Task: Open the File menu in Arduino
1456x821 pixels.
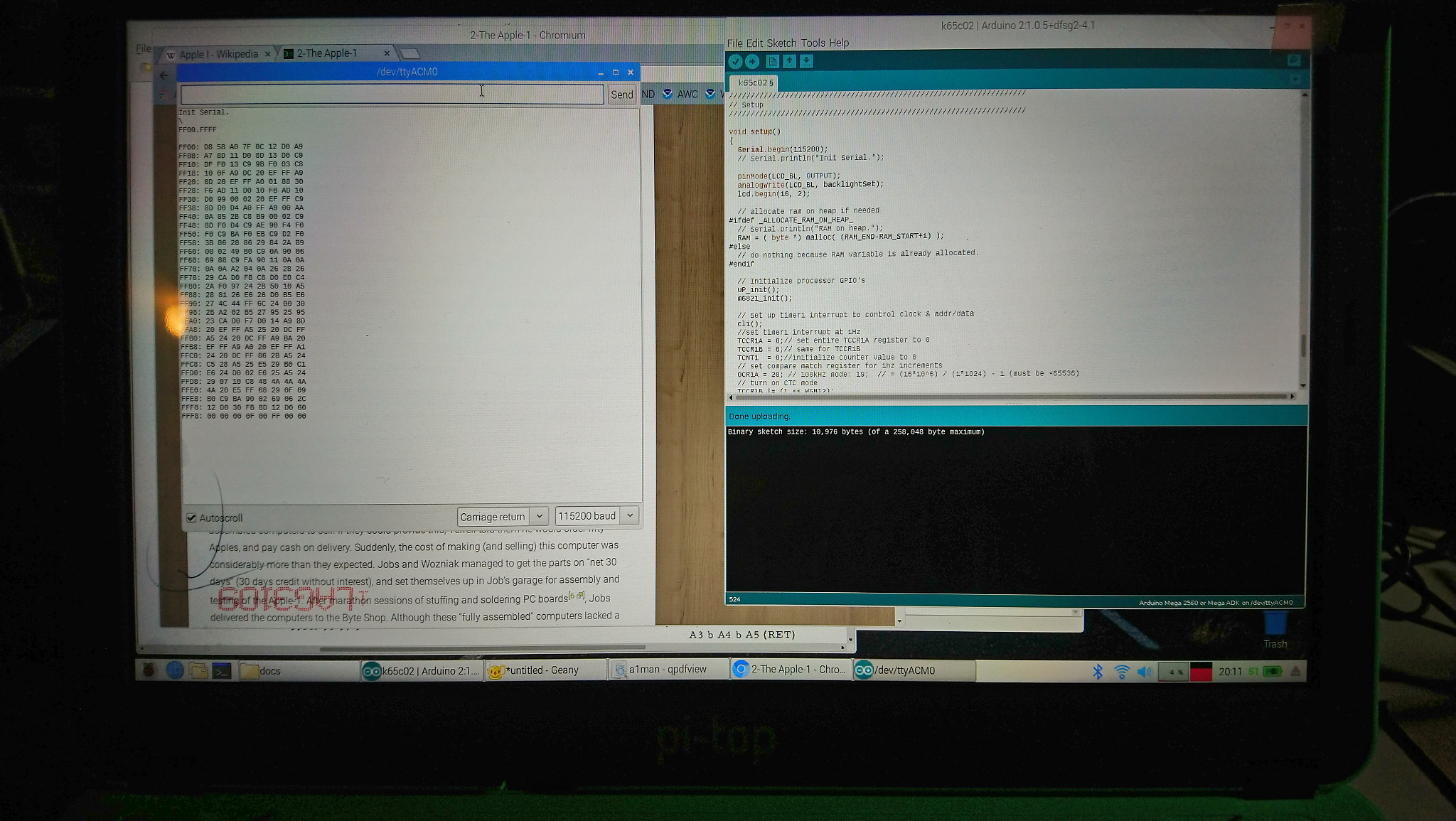Action: pyautogui.click(x=734, y=43)
